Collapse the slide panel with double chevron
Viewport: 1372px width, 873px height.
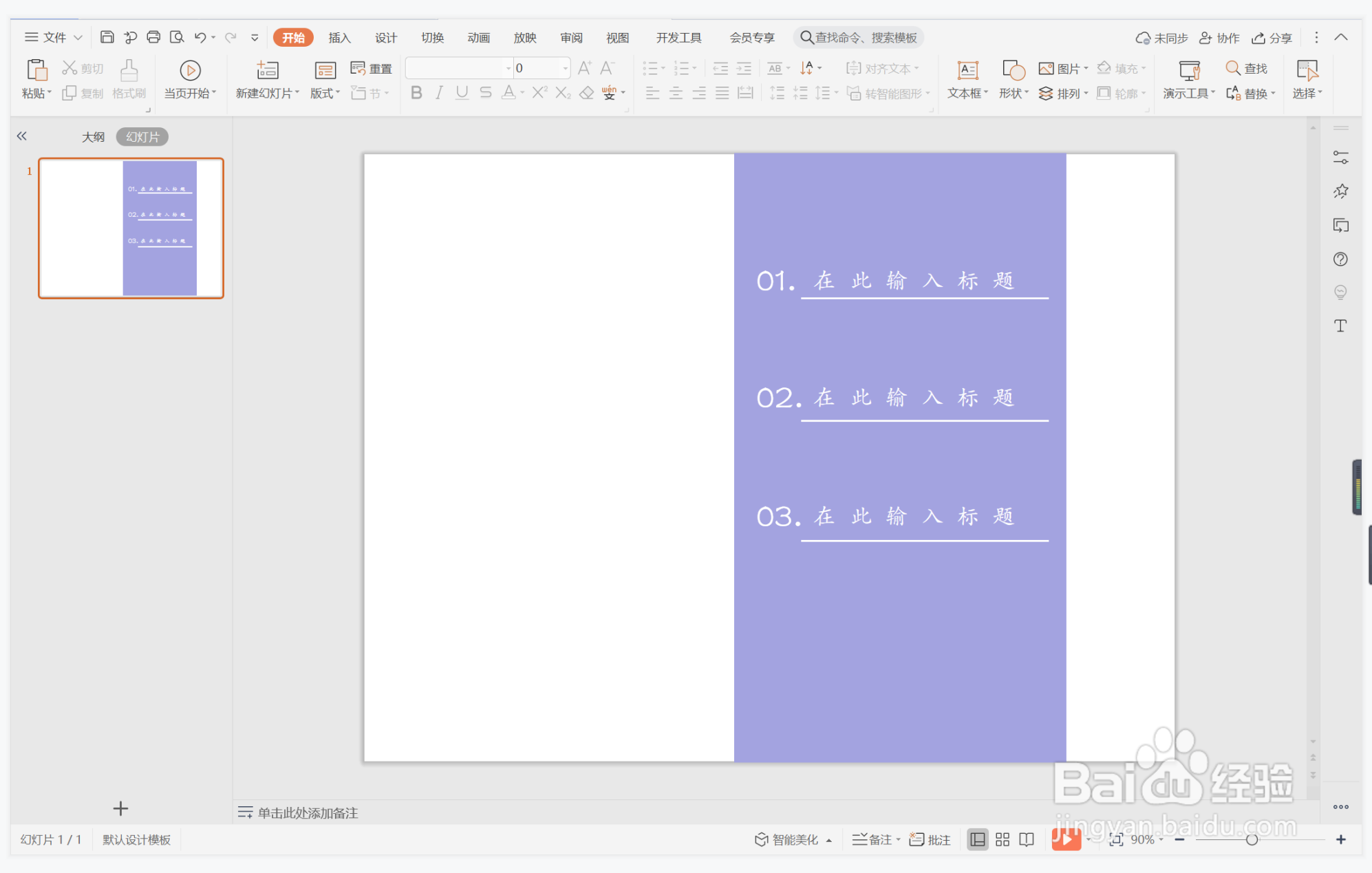tap(22, 136)
